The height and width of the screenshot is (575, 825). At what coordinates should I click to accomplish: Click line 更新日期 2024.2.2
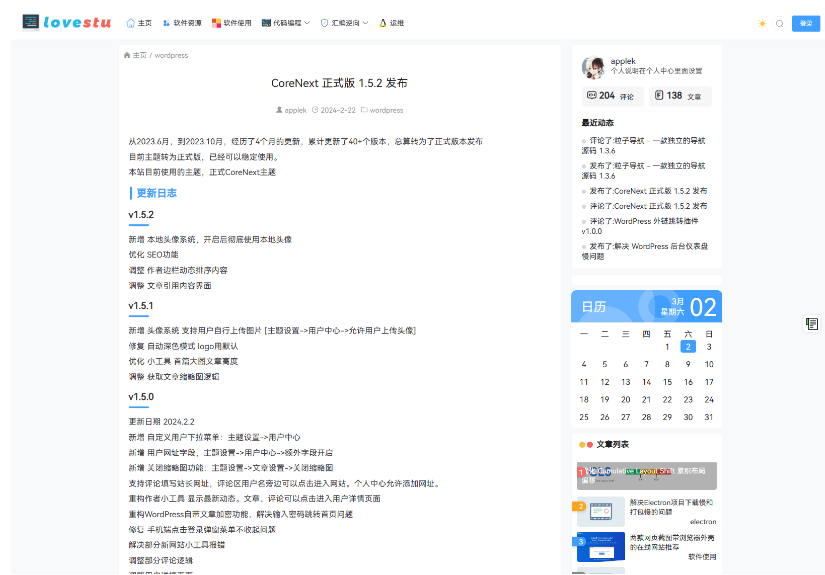(x=162, y=422)
